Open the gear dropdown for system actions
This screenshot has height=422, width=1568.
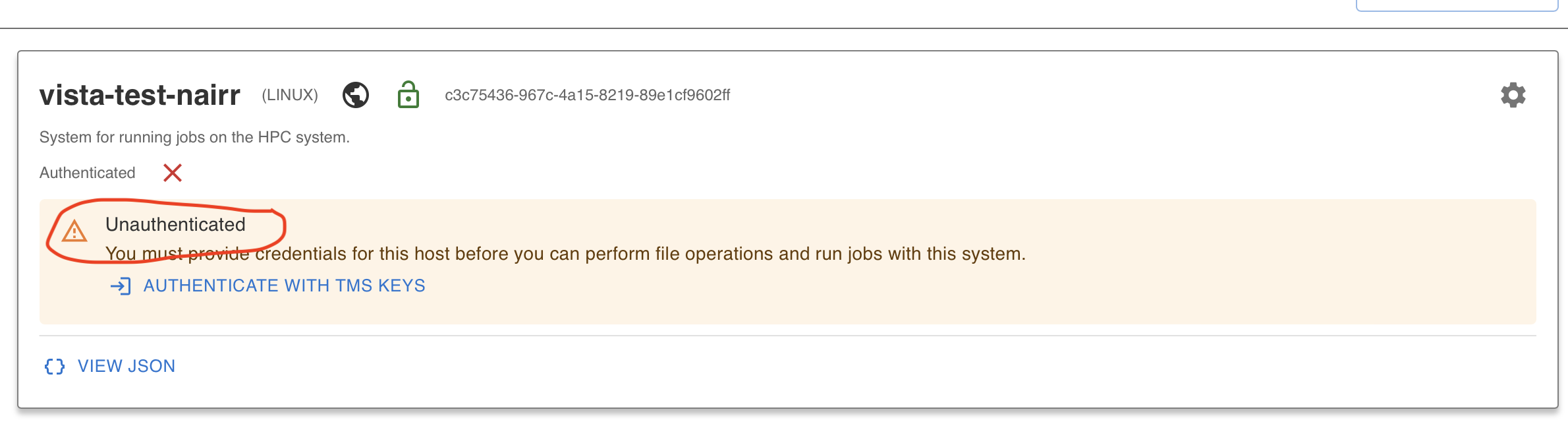[x=1513, y=94]
